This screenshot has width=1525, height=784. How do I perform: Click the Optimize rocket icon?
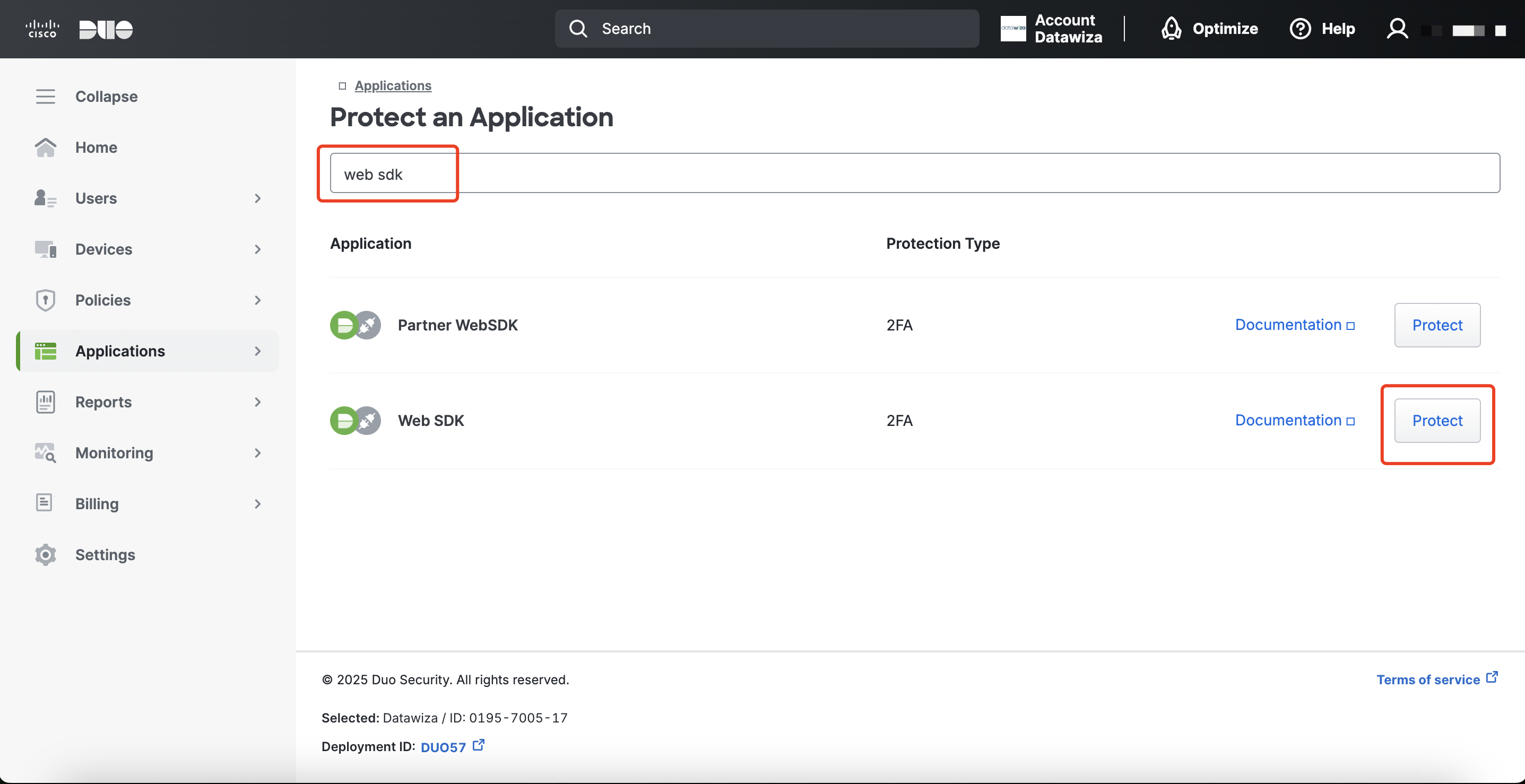(x=1171, y=29)
